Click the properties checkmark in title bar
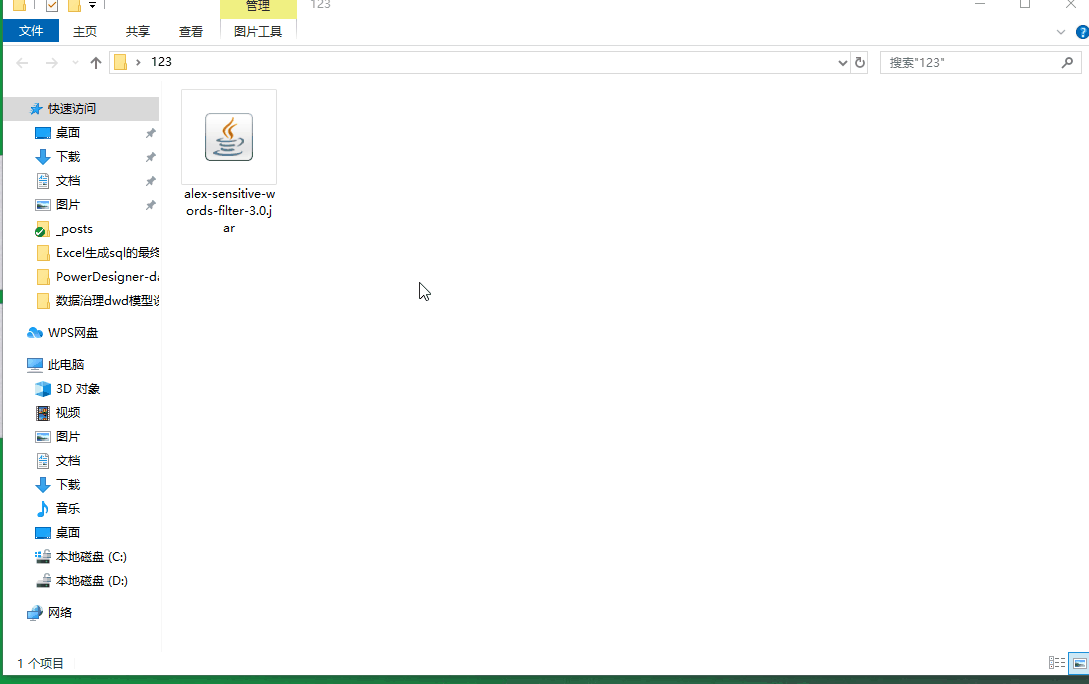 pyautogui.click(x=52, y=6)
